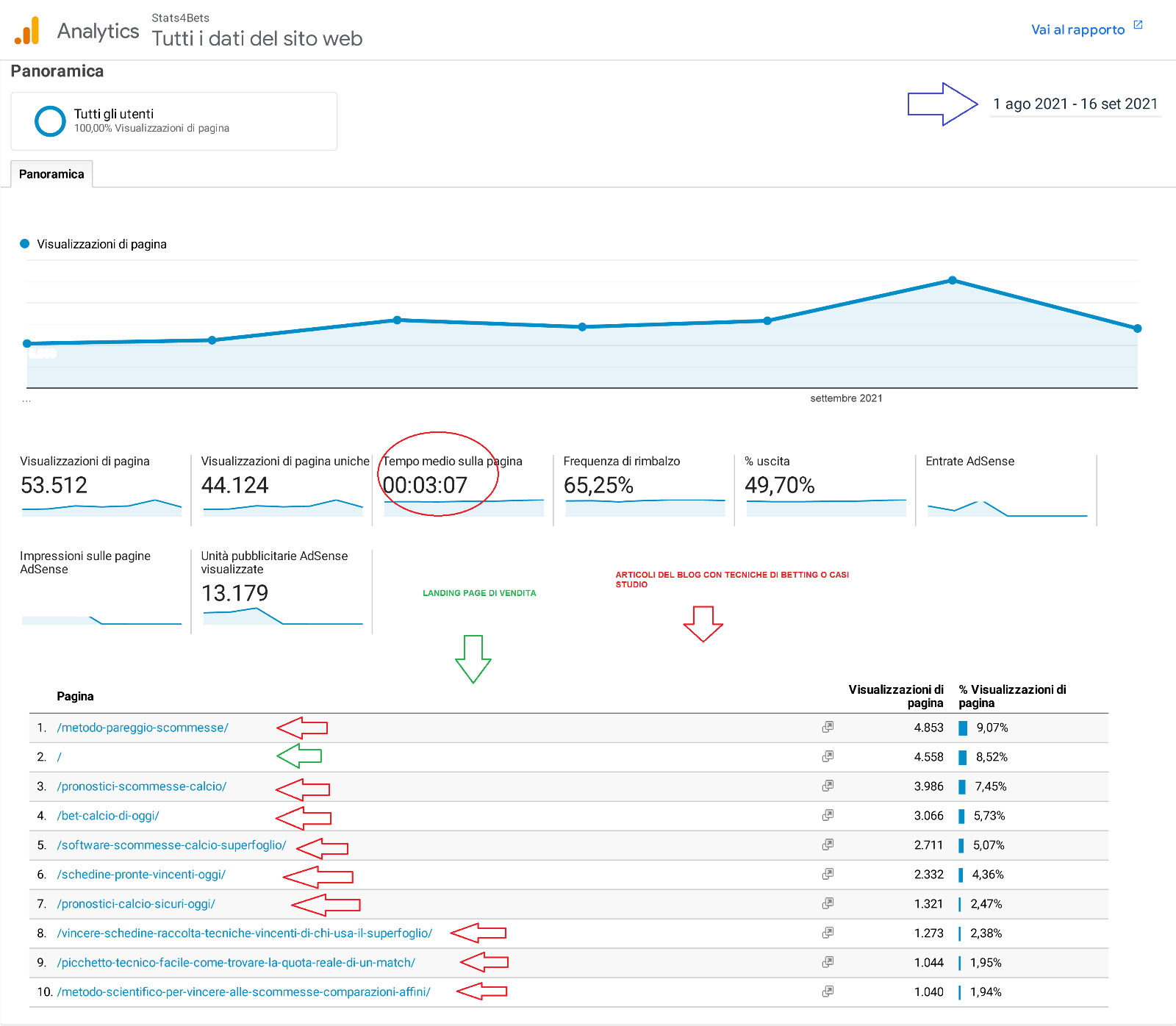
Task: Open external link icon beside Vai al rapporto
Action: pyautogui.click(x=1138, y=25)
